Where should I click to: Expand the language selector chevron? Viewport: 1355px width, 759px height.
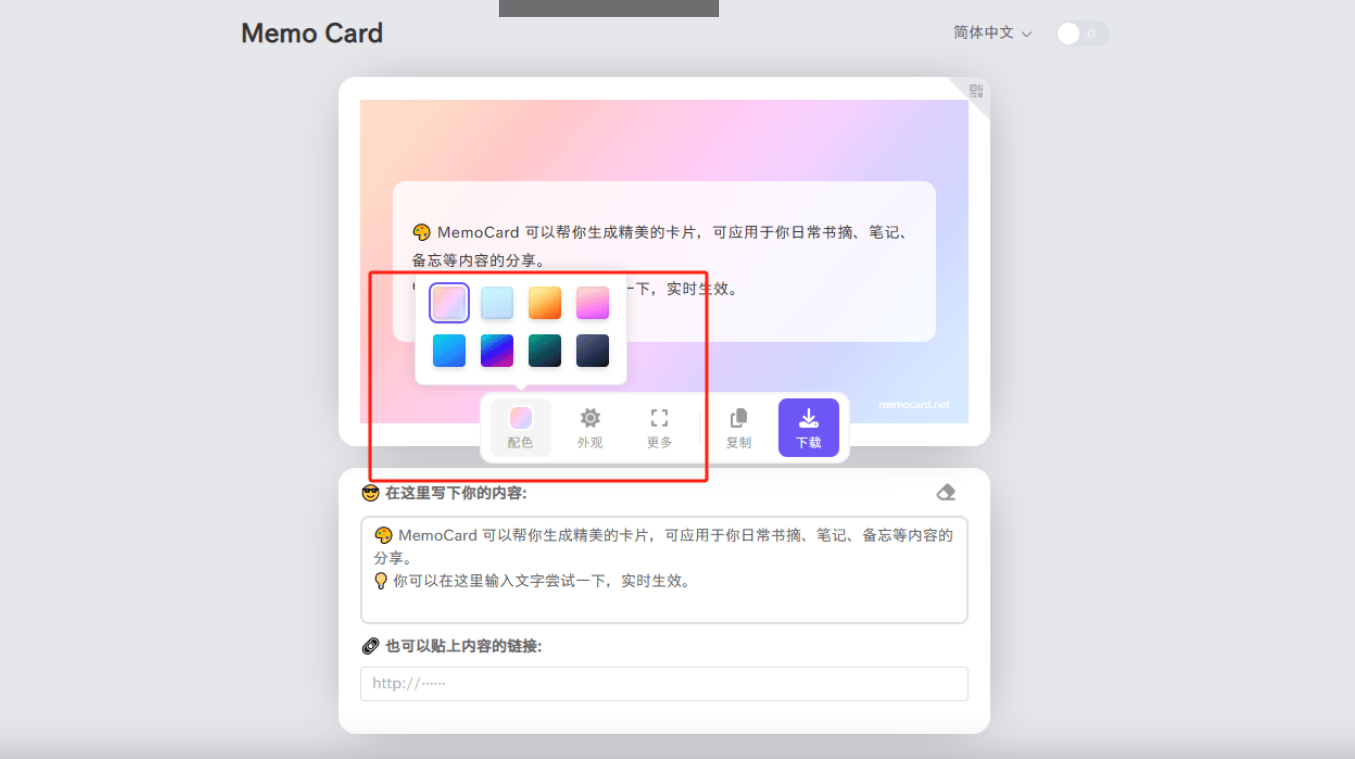coord(1028,33)
